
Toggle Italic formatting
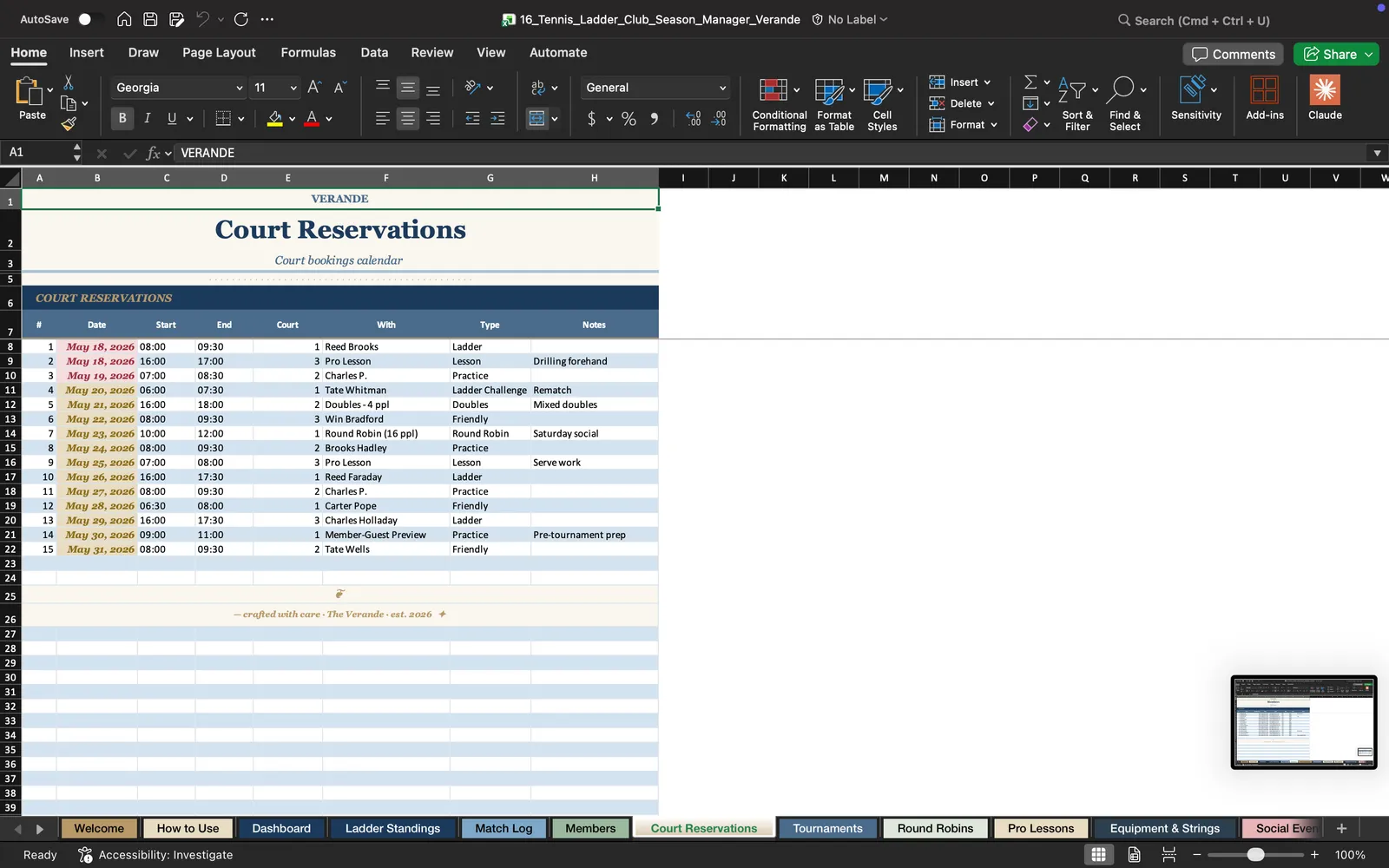tap(147, 118)
